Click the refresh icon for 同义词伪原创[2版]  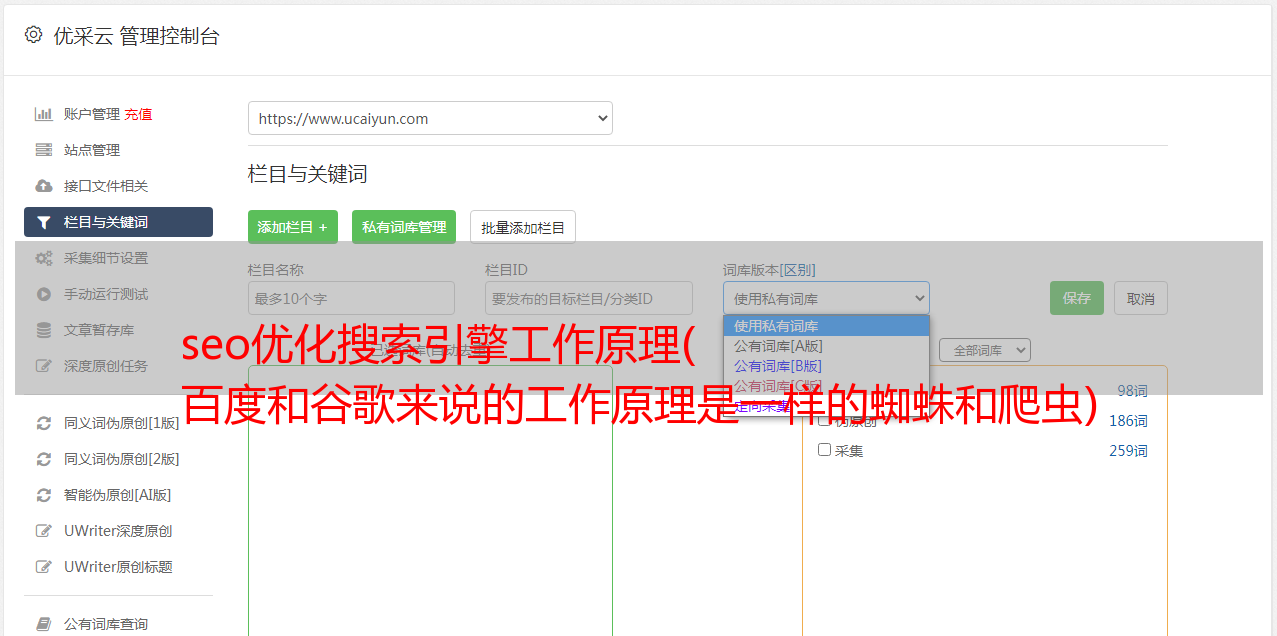pos(44,459)
